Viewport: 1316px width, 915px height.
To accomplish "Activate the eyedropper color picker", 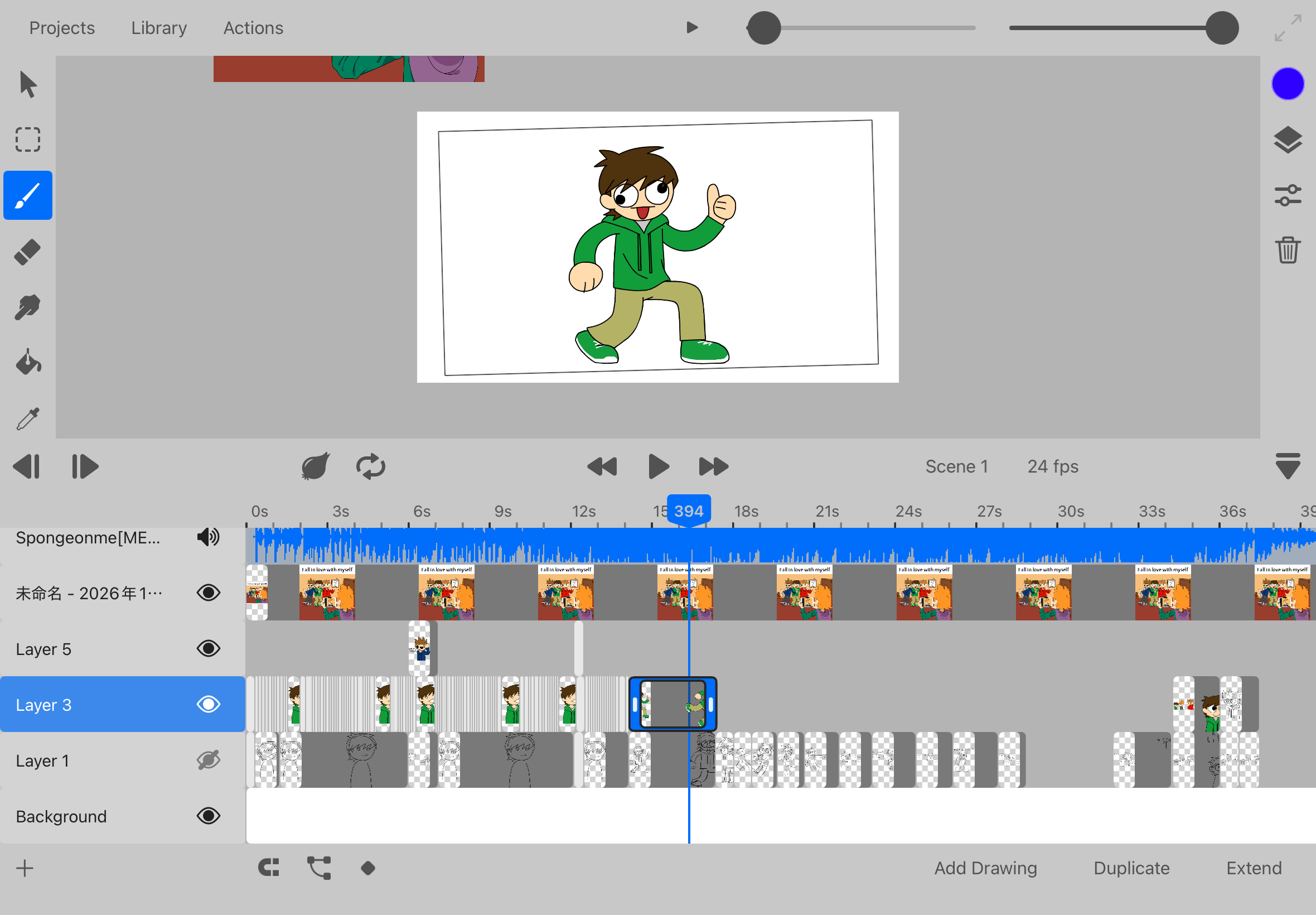I will tap(27, 418).
